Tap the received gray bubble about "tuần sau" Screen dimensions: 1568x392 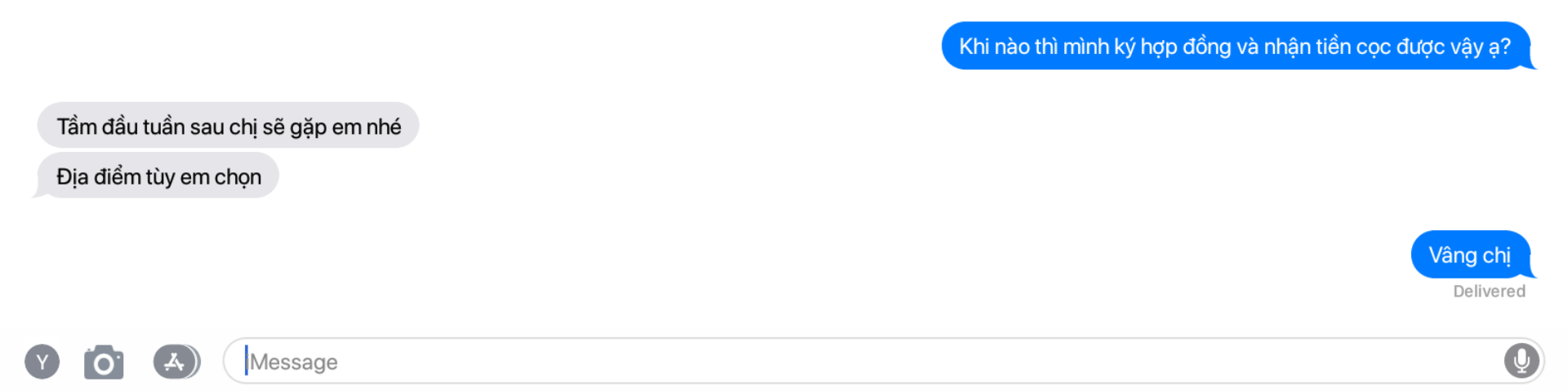[228, 126]
